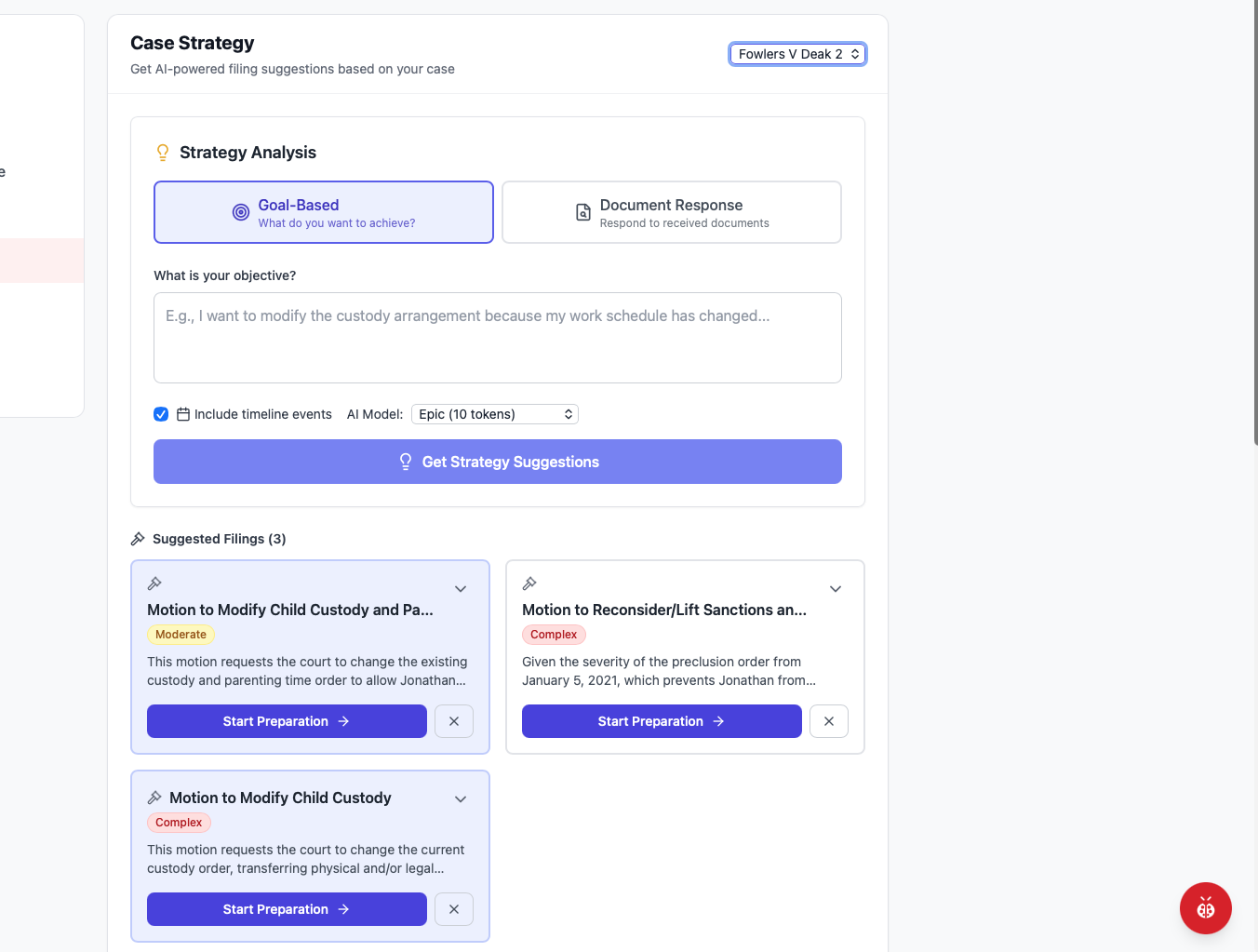Expand the Complex Motion to Modify Child Custody card

[461, 799]
